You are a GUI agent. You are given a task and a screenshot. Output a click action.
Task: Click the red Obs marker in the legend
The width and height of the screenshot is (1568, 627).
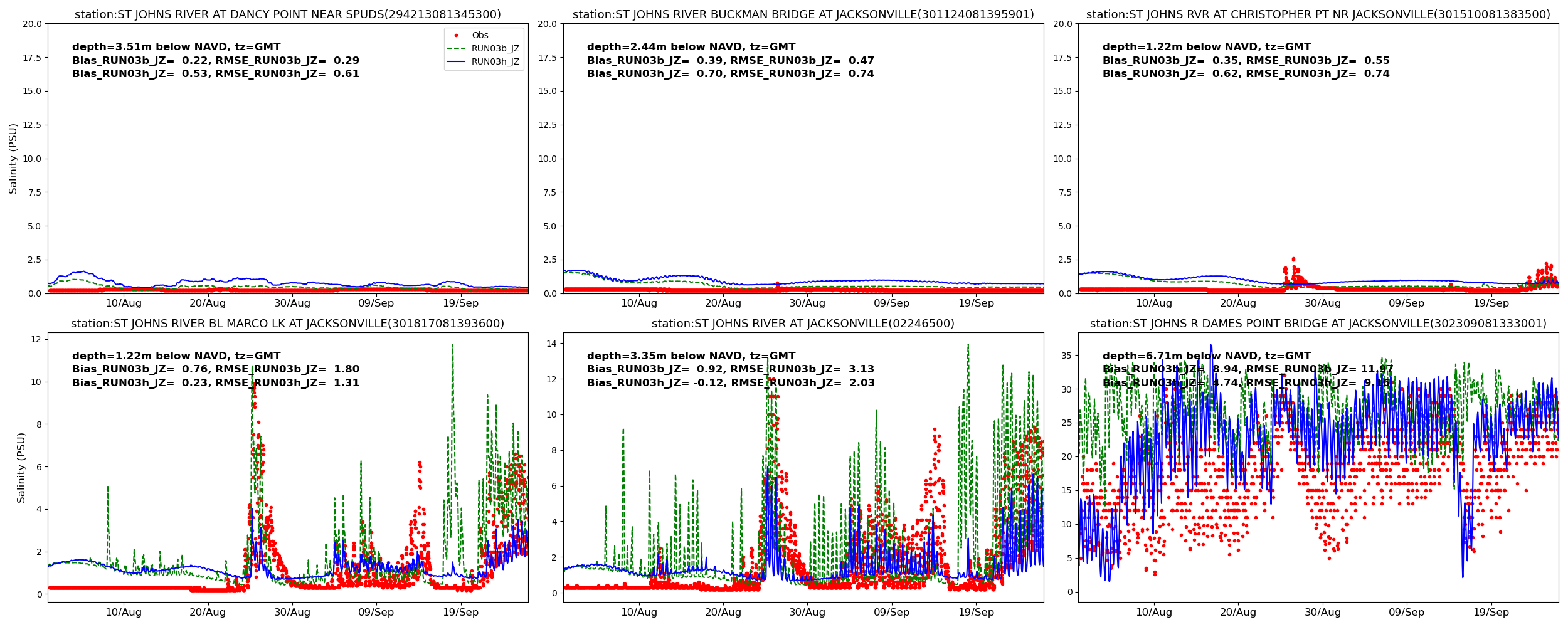(x=456, y=36)
